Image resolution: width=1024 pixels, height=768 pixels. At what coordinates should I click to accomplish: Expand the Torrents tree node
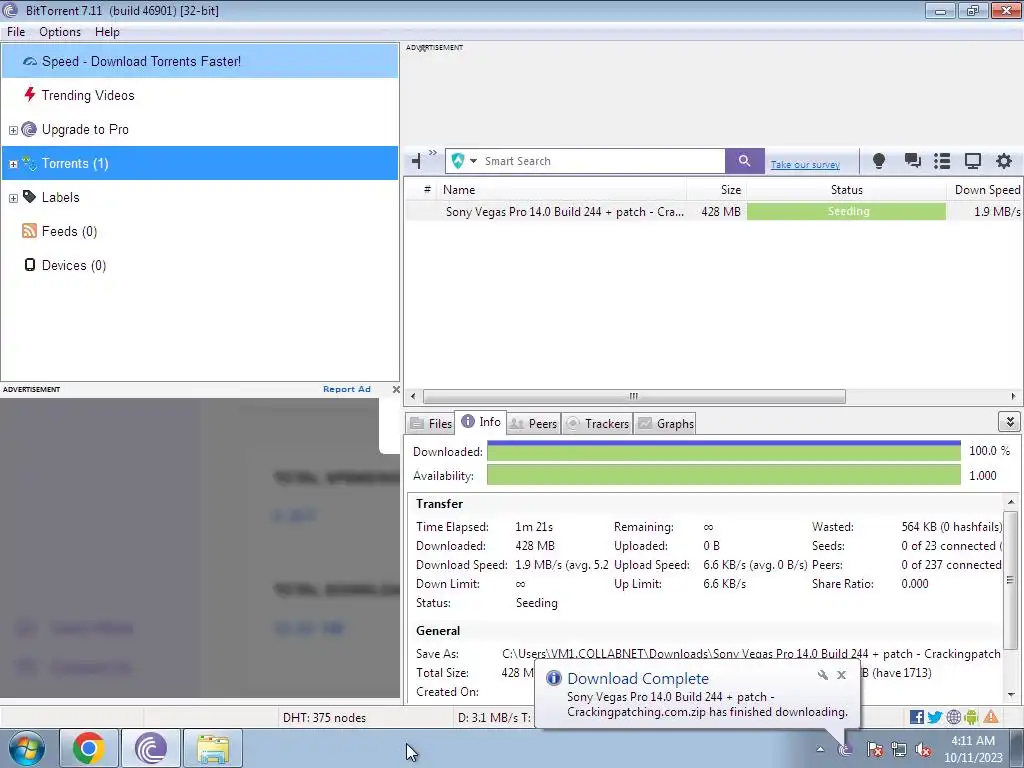13,164
